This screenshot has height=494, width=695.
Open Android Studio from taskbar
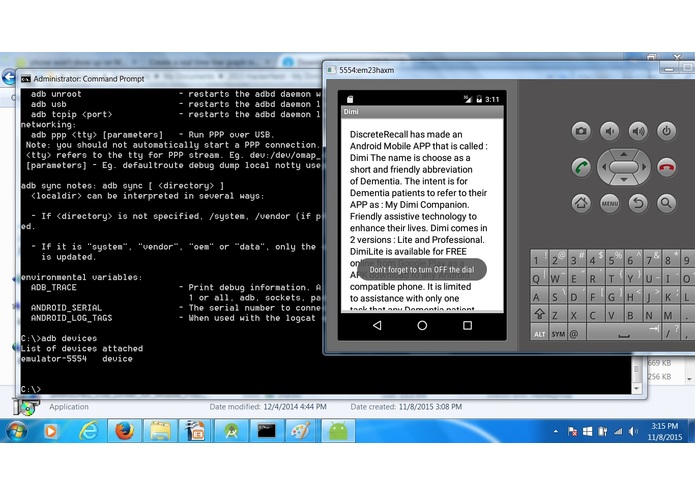point(231,431)
